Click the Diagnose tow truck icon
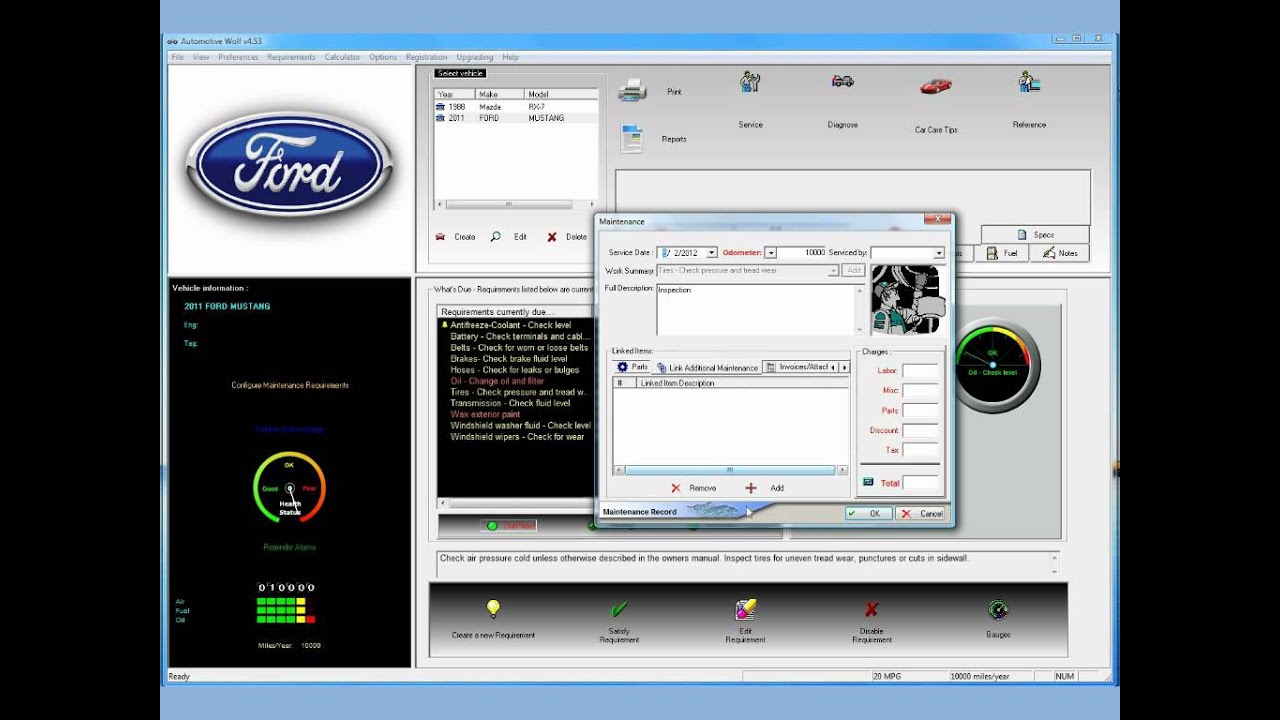1280x720 pixels. tap(842, 81)
